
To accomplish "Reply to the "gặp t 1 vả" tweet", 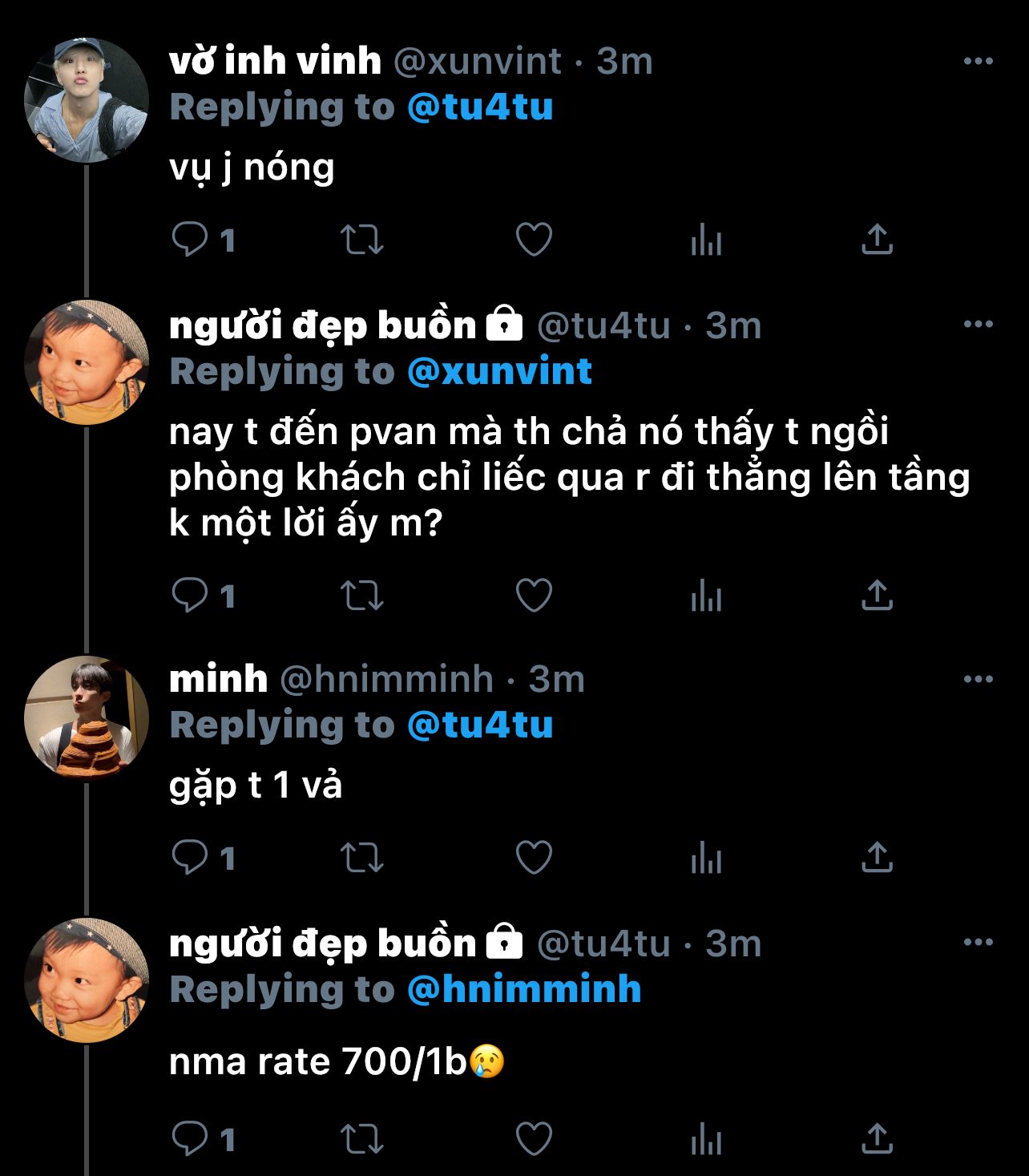I will (x=191, y=858).
